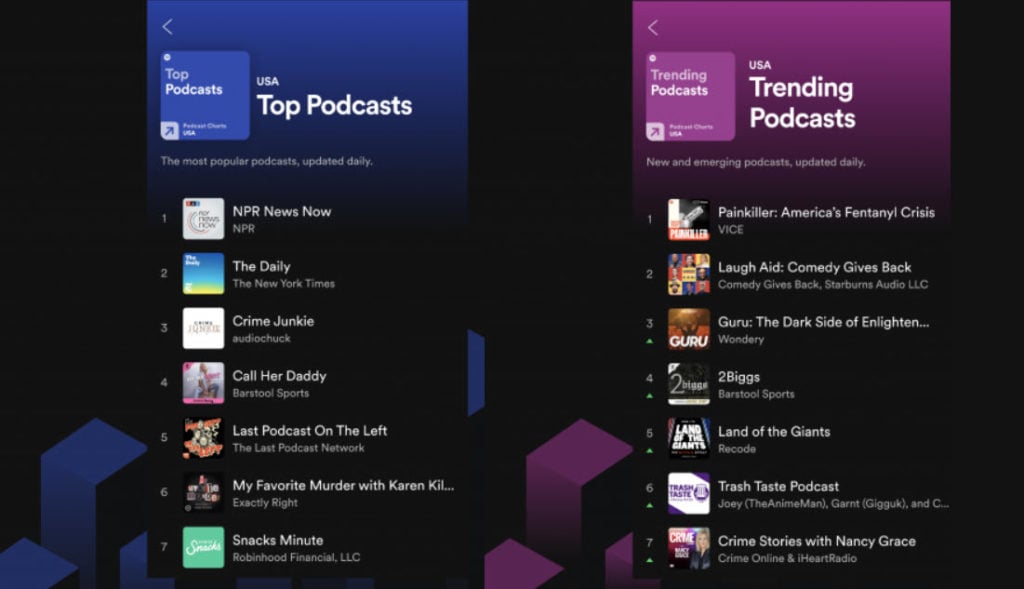
Task: Open Trash Taste Podcast cover art
Action: (688, 494)
